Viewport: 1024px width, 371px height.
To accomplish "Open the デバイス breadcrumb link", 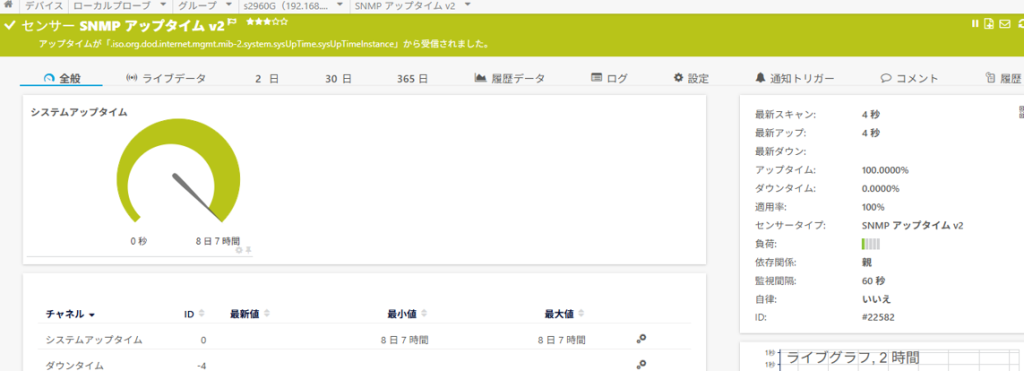I will [44, 5].
